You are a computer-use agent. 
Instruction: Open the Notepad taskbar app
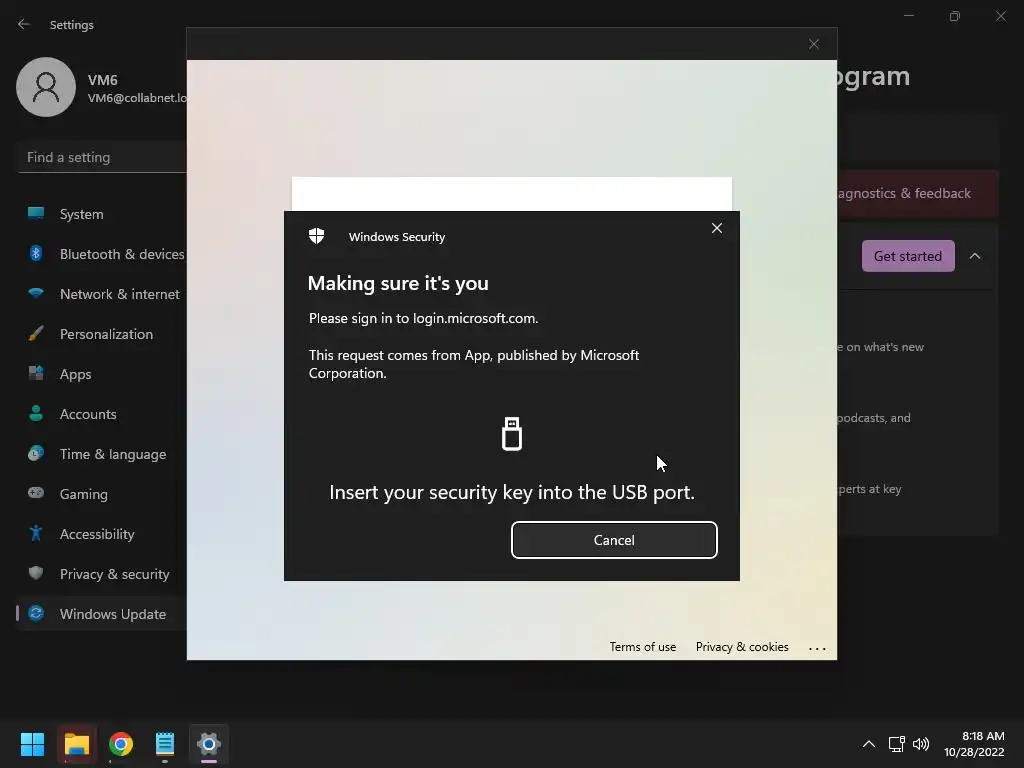click(165, 744)
